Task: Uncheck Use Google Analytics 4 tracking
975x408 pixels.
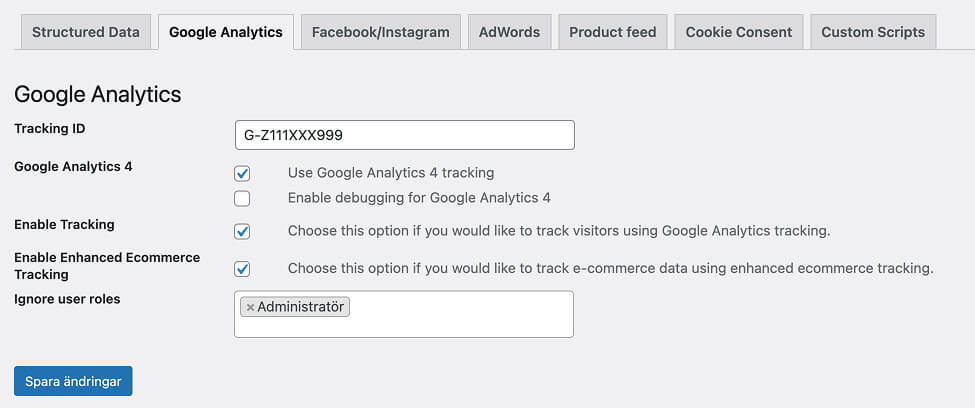Action: 242,173
